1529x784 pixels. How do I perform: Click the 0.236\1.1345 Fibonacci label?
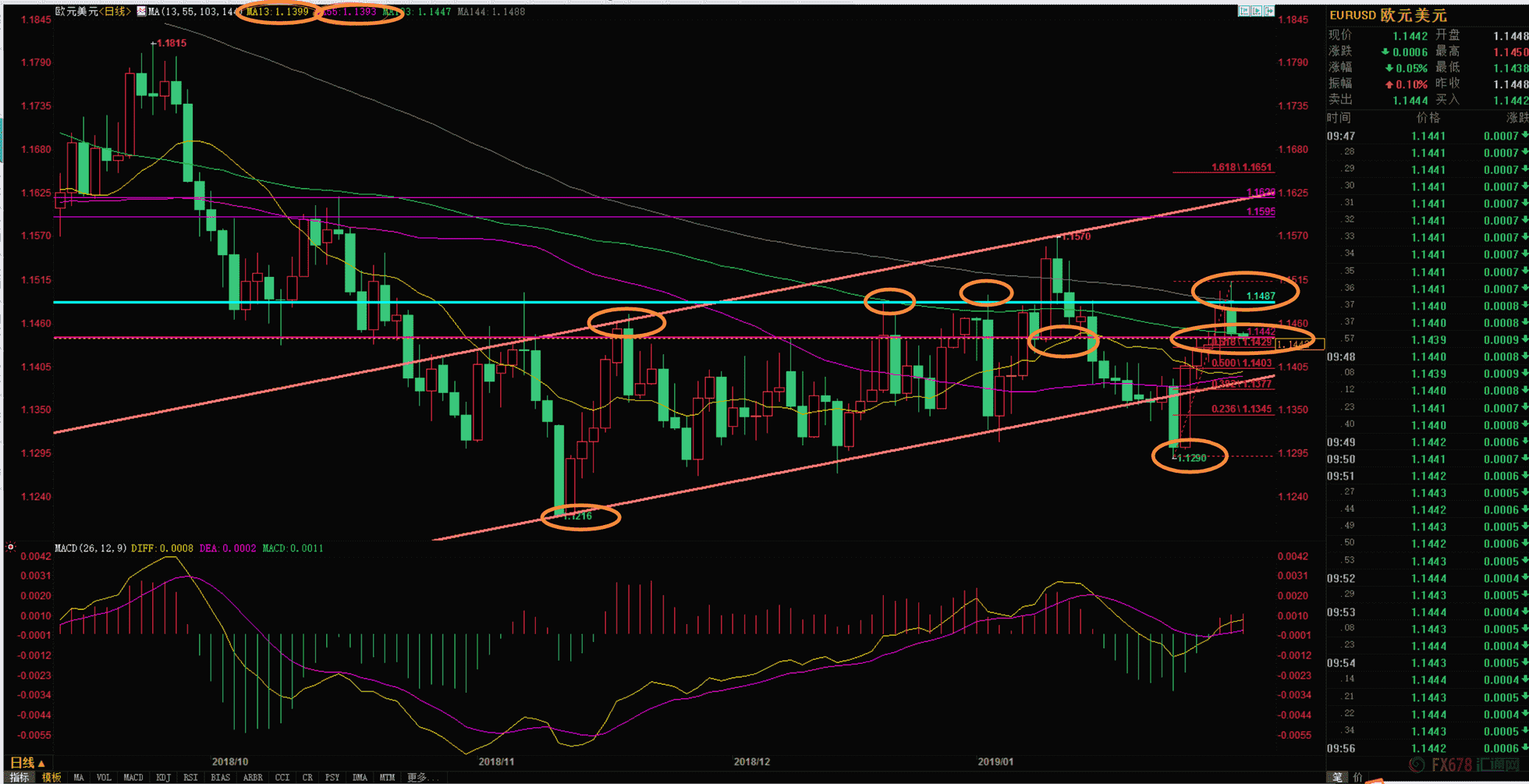tap(1241, 409)
